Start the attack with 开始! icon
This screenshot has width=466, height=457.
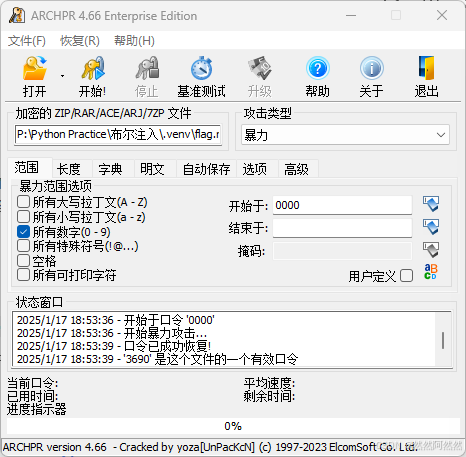coord(93,69)
